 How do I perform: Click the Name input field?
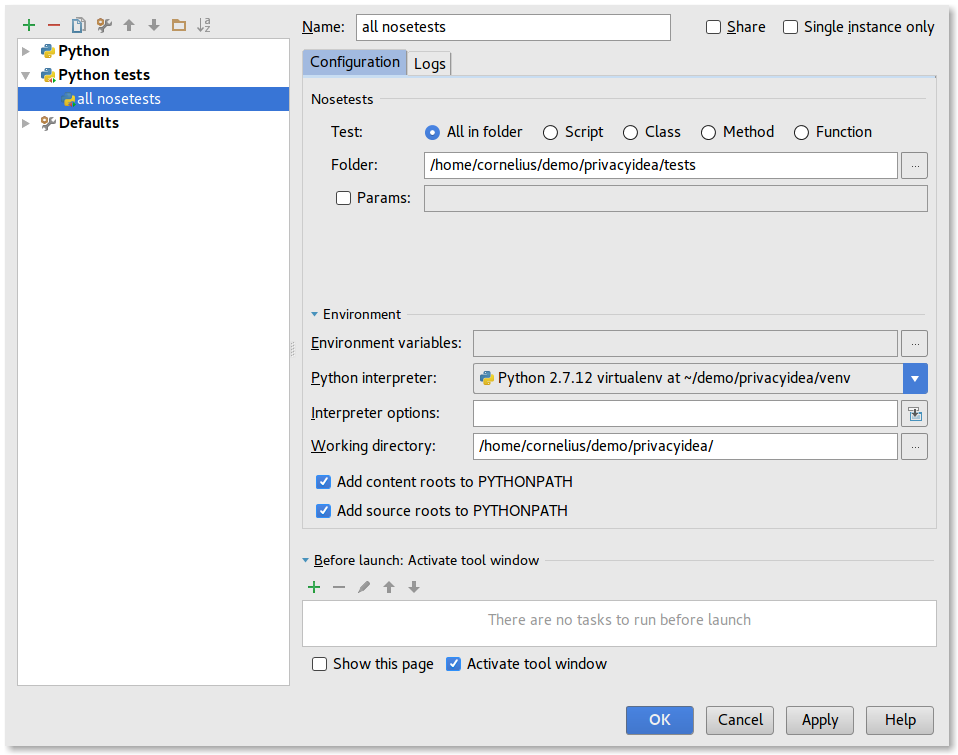513,27
